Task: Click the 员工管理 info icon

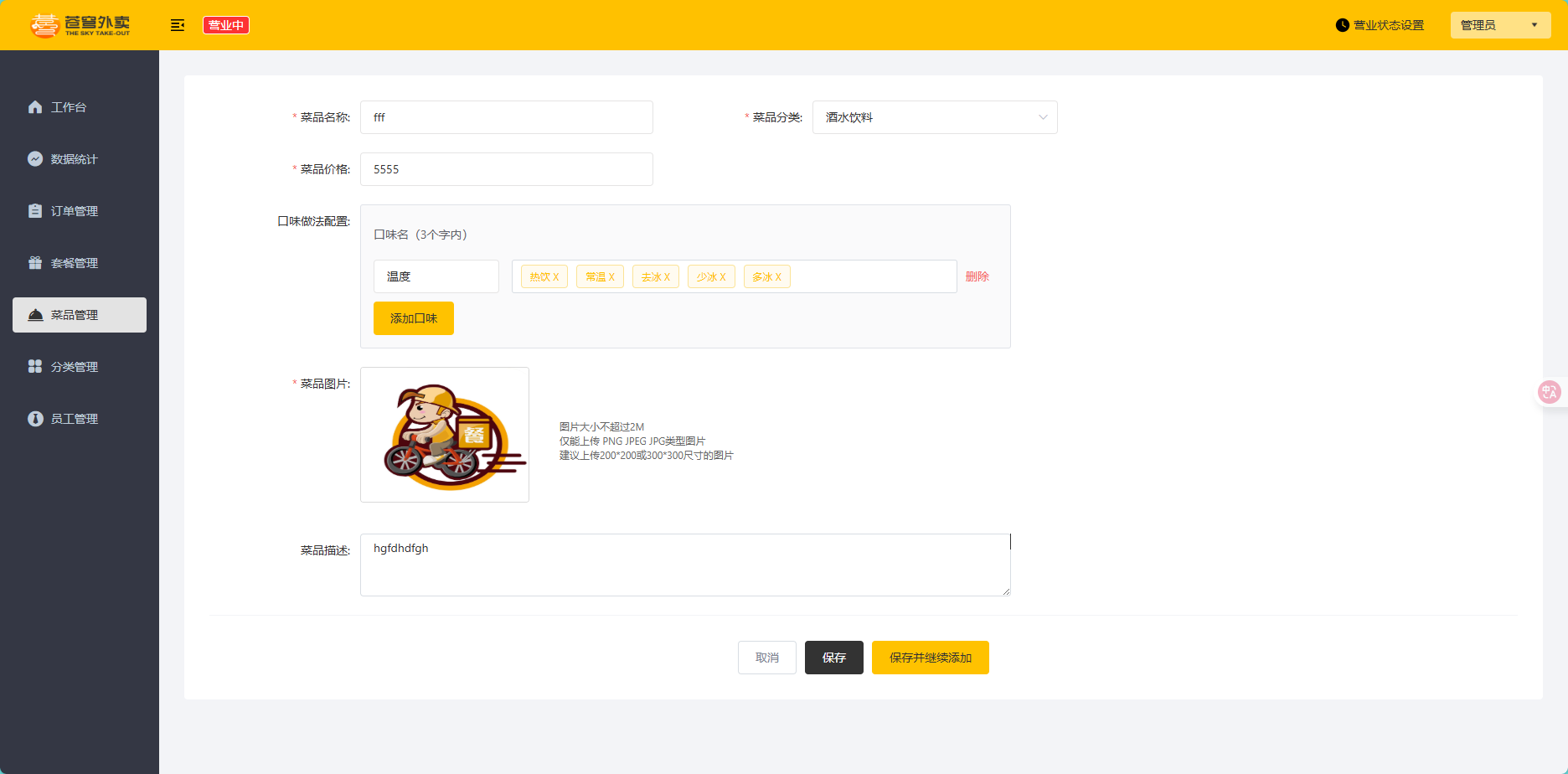Action: [x=35, y=419]
